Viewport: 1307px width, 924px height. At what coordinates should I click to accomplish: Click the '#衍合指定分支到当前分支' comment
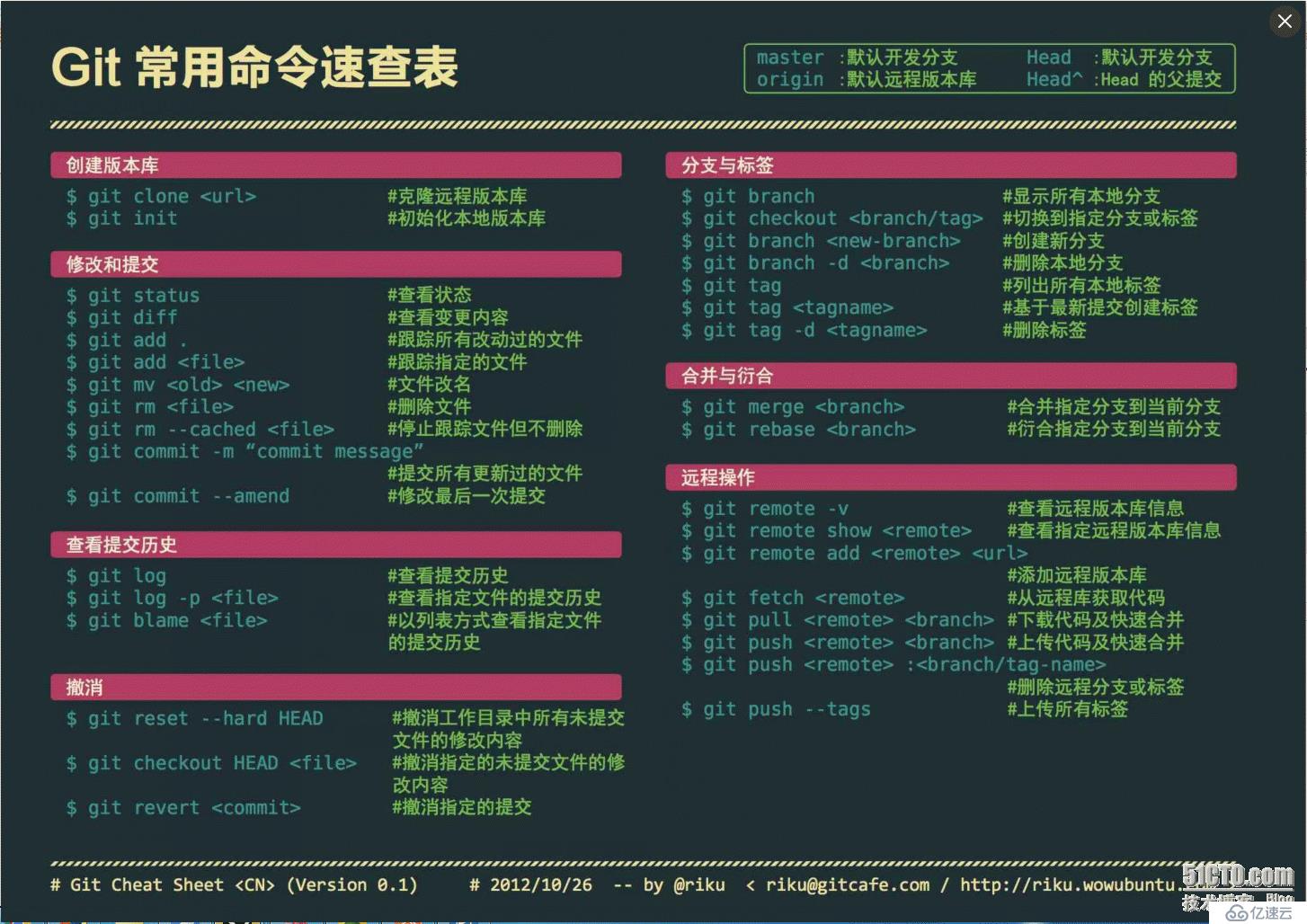(x=1114, y=430)
